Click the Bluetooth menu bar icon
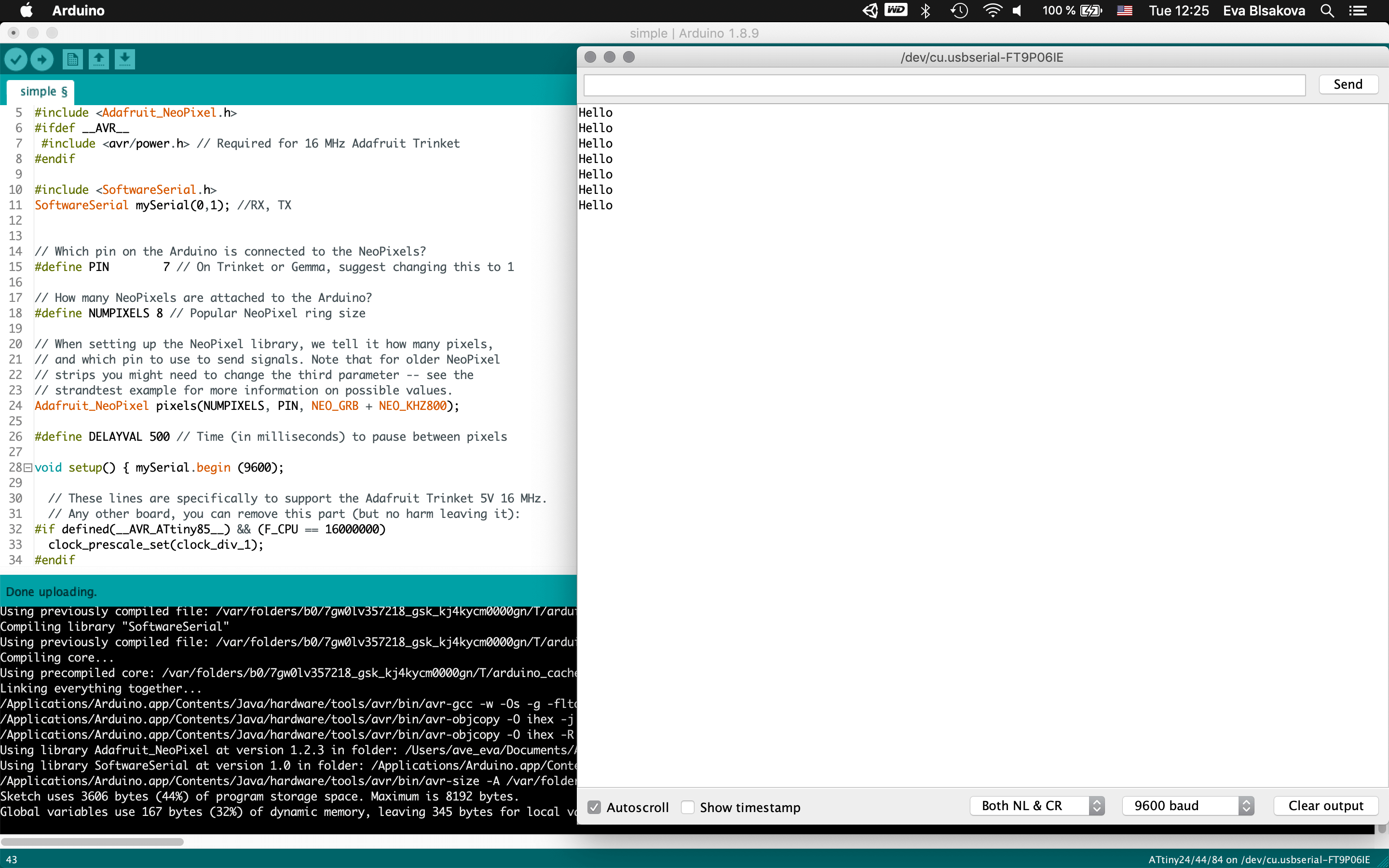This screenshot has width=1389, height=868. point(925,10)
